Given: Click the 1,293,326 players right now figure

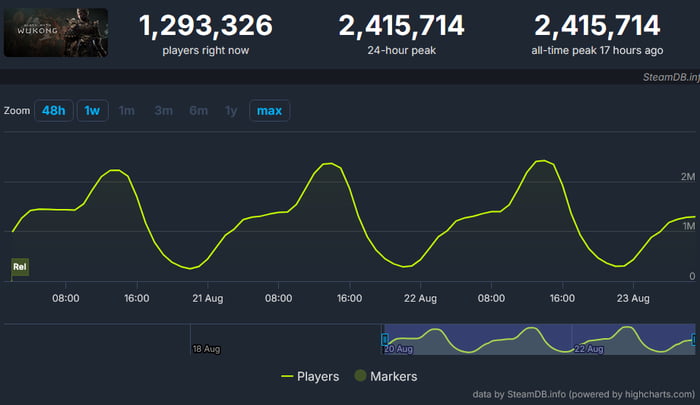Looking at the screenshot, I should point(206,25).
